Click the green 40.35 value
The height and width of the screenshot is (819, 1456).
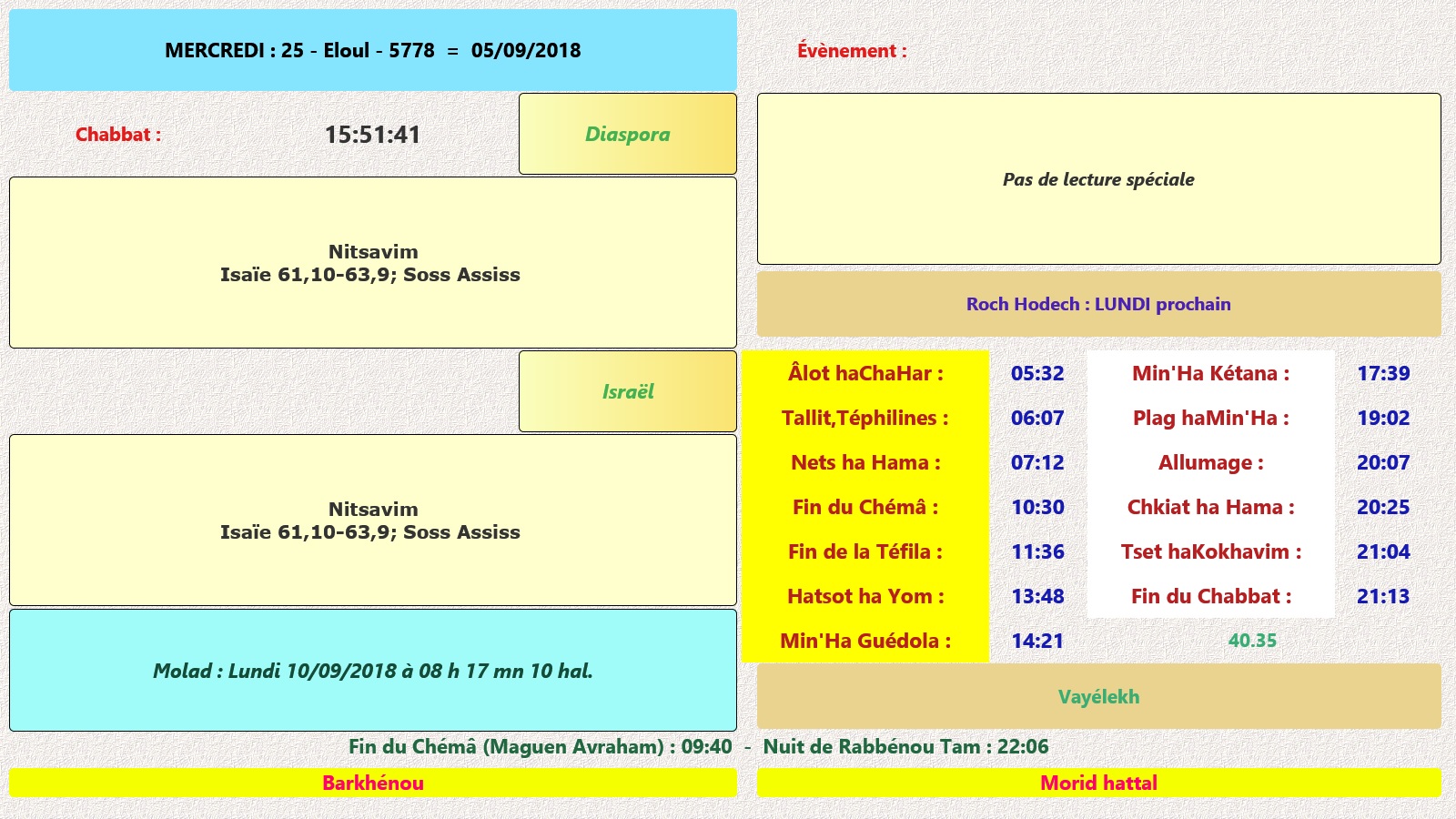pyautogui.click(x=1252, y=641)
